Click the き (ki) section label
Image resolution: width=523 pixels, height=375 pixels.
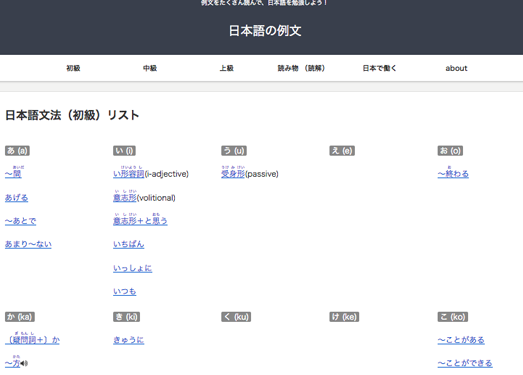(x=126, y=317)
